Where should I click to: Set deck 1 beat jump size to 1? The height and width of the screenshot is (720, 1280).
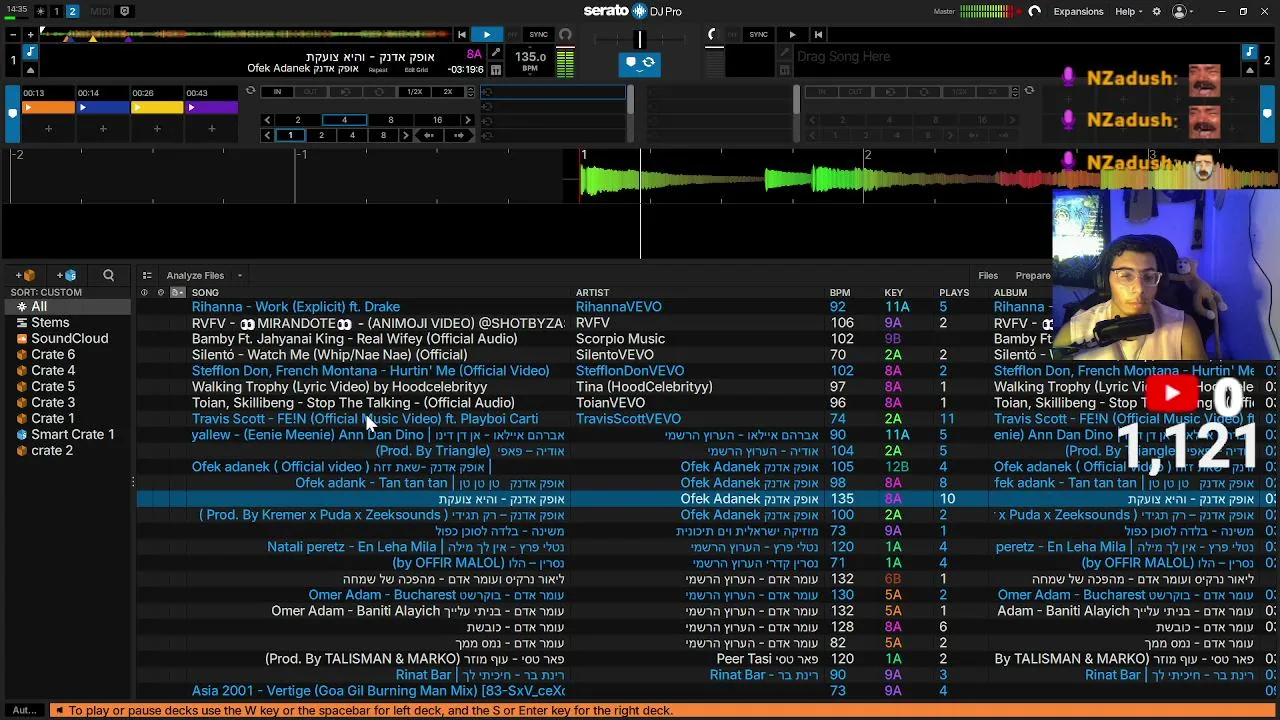tap(290, 135)
